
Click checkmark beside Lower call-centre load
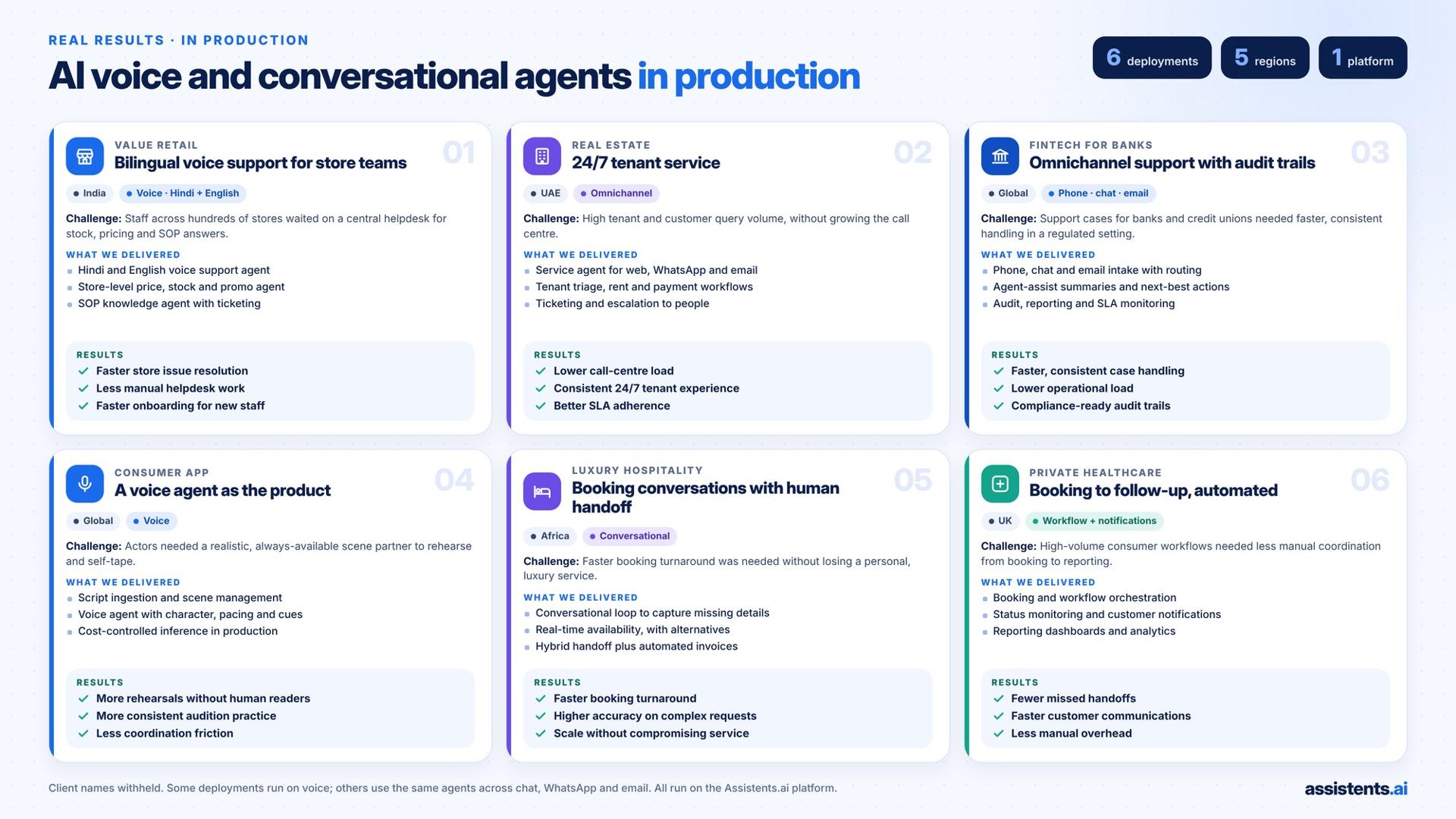click(541, 371)
